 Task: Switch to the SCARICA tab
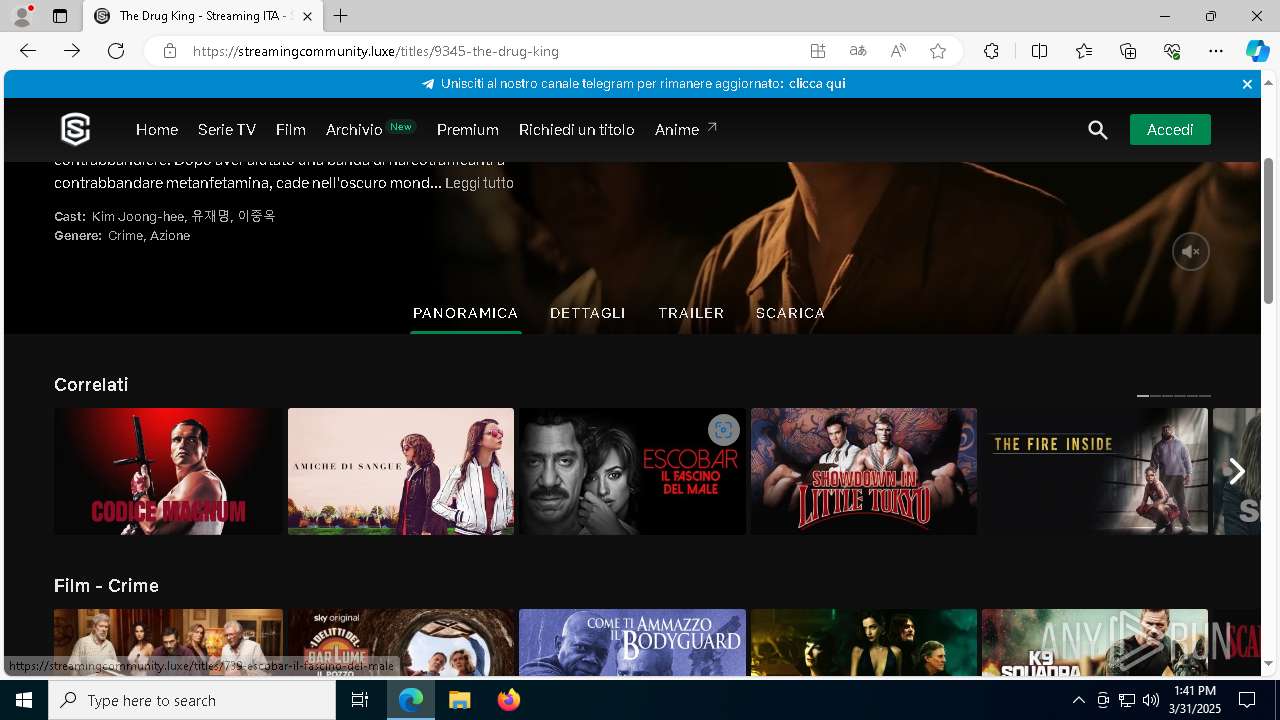click(x=790, y=313)
